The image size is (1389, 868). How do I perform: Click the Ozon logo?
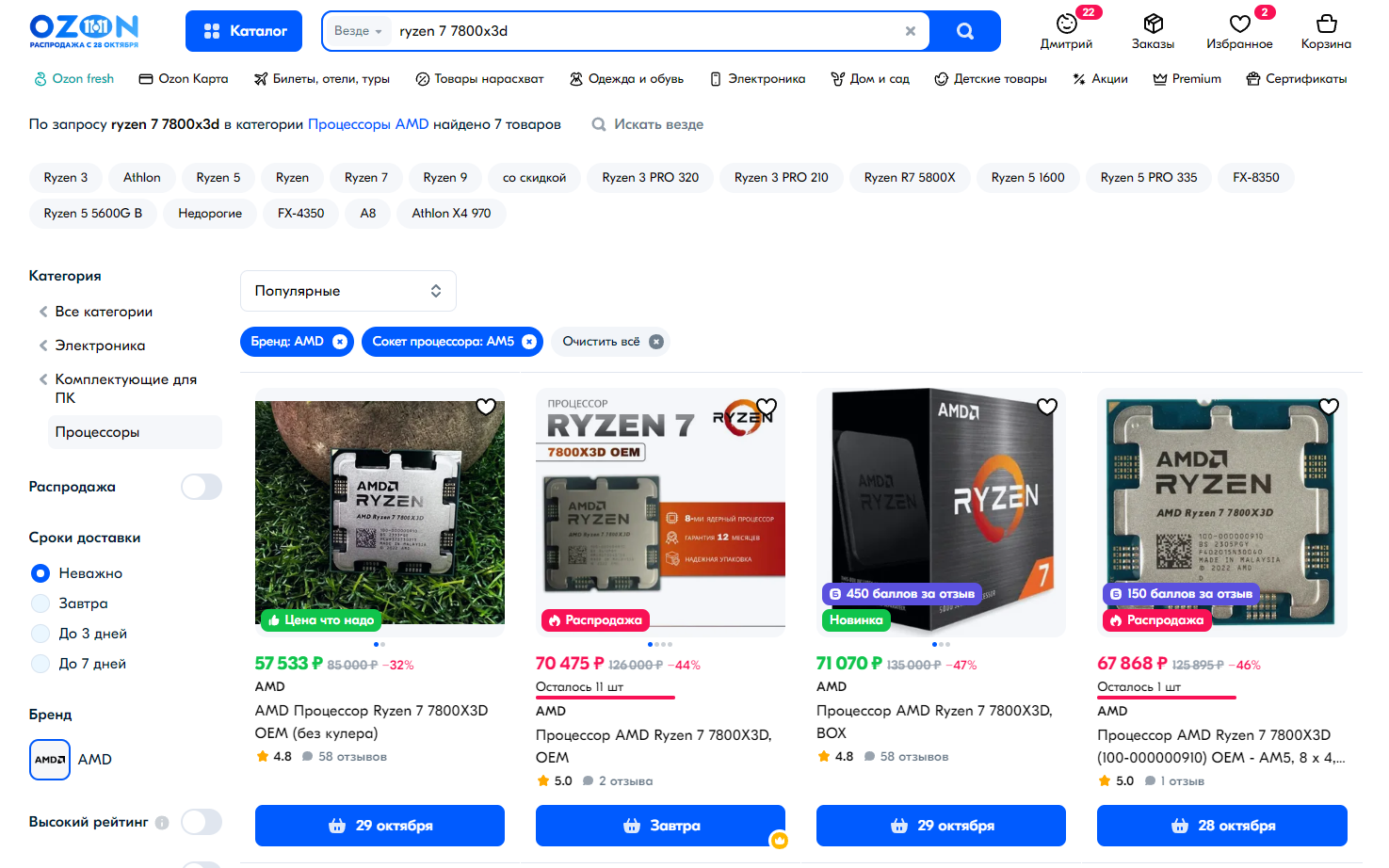pyautogui.click(x=84, y=31)
